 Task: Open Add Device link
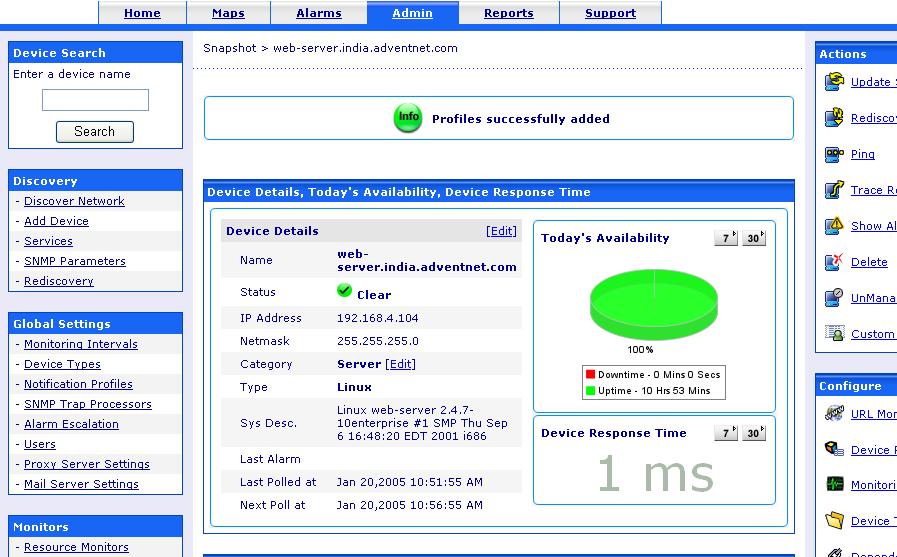(56, 221)
